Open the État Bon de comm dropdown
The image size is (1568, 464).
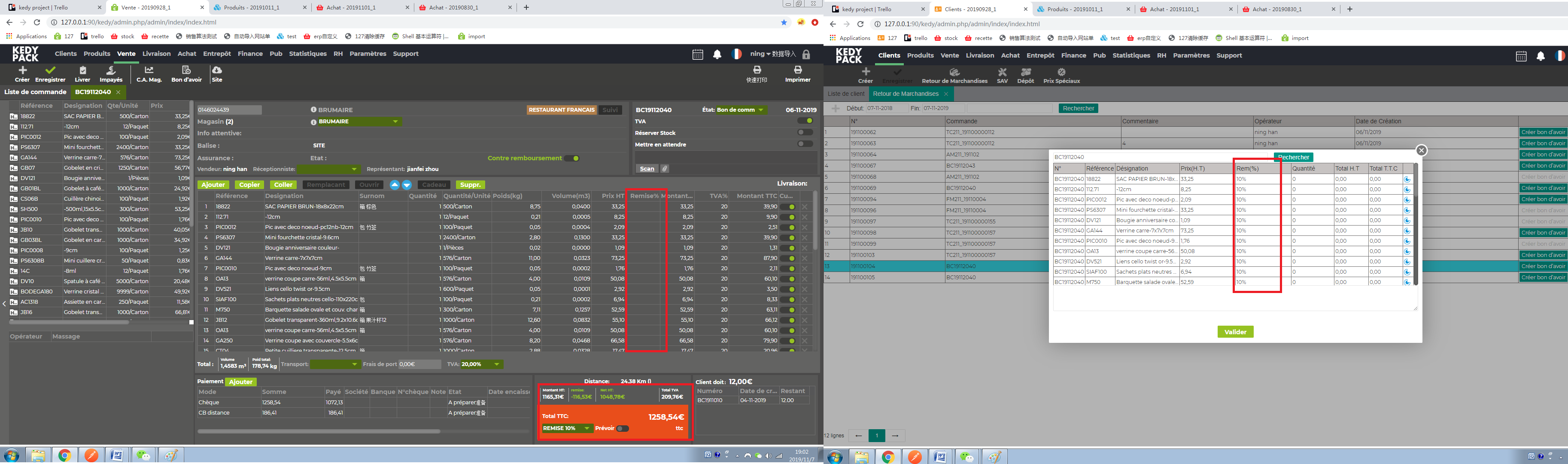740,110
